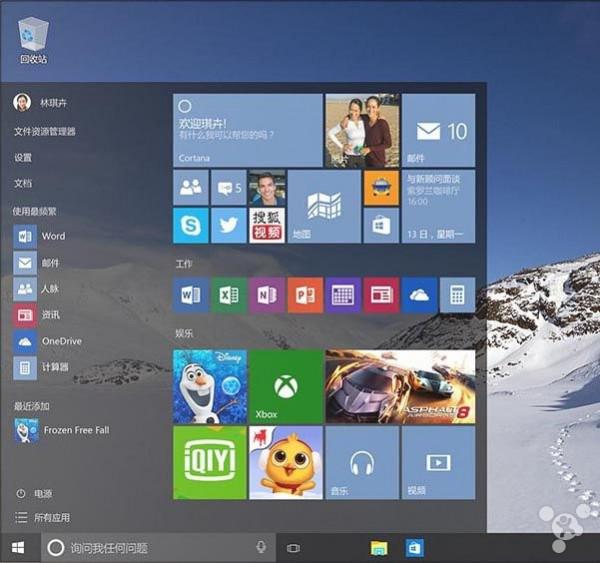The height and width of the screenshot is (563, 600).
Task: Open Task View on the taskbar
Action: coord(293,548)
